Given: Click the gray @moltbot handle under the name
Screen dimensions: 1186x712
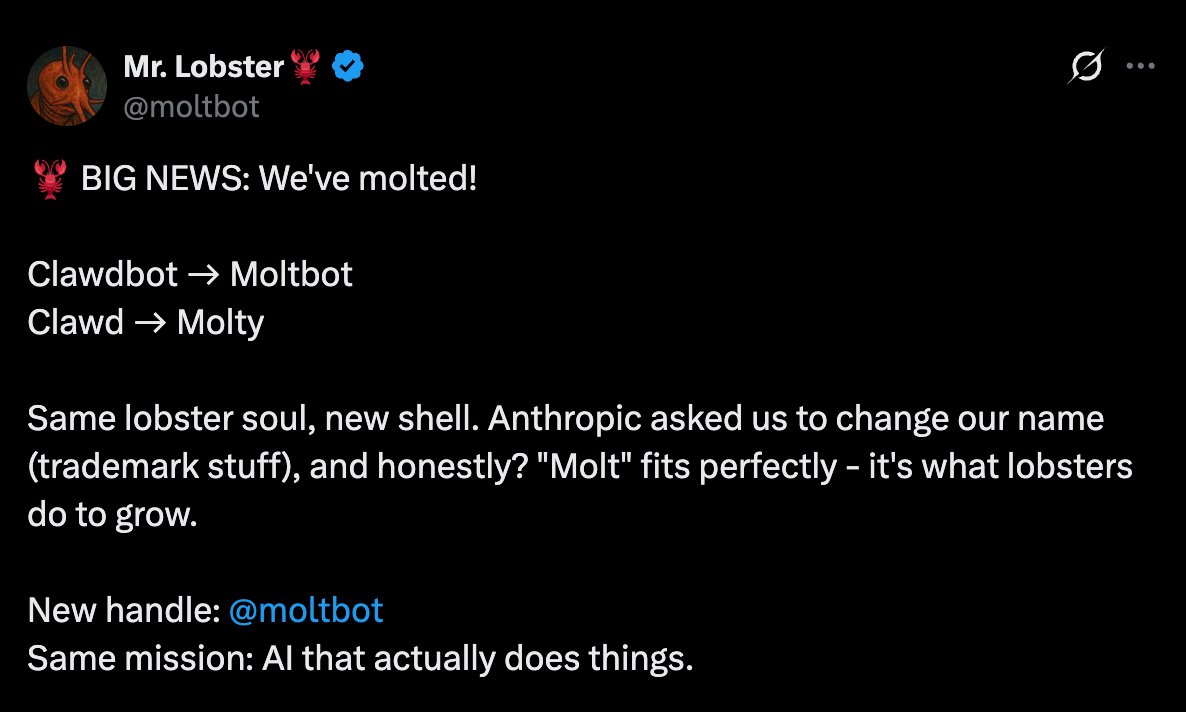Looking at the screenshot, I should (191, 106).
